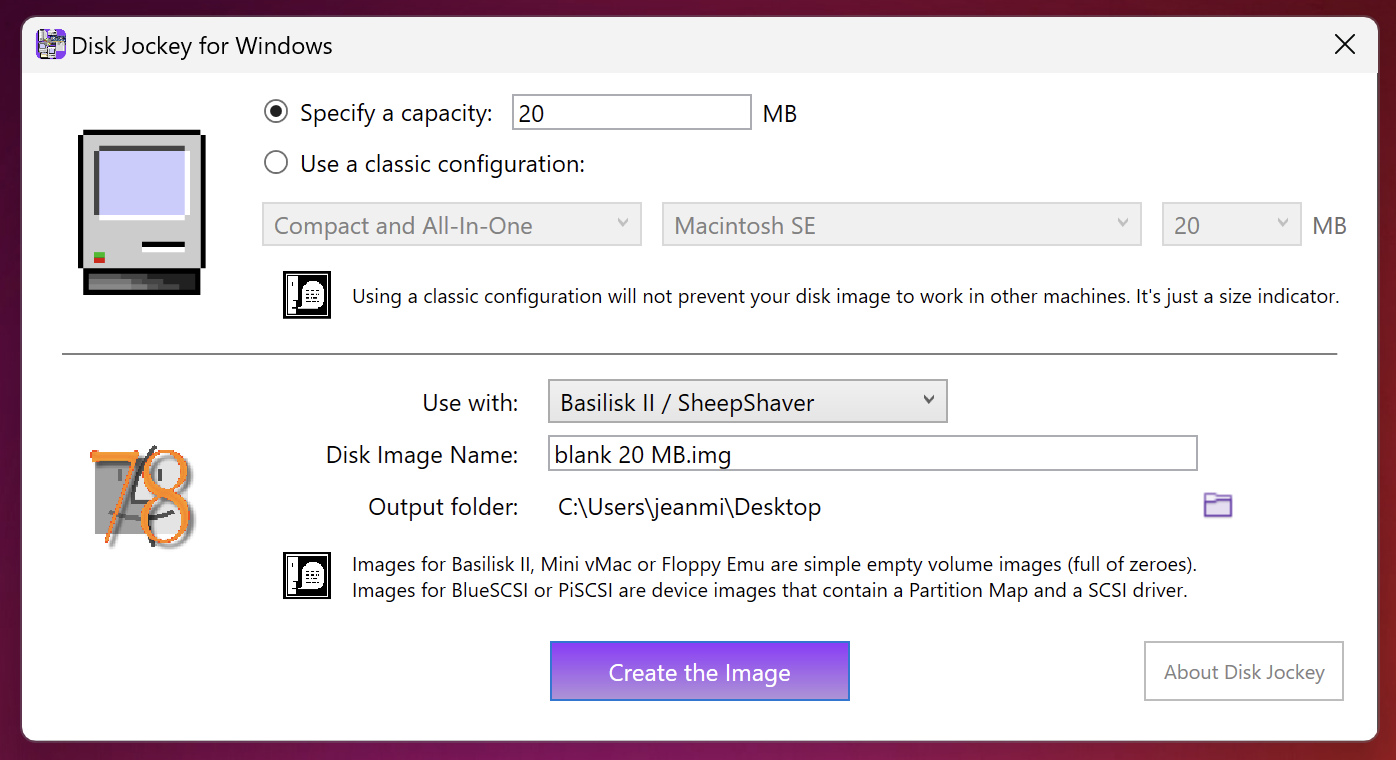Click the classic Macintosh computer icon
The width and height of the screenshot is (1396, 760).
coord(141,212)
